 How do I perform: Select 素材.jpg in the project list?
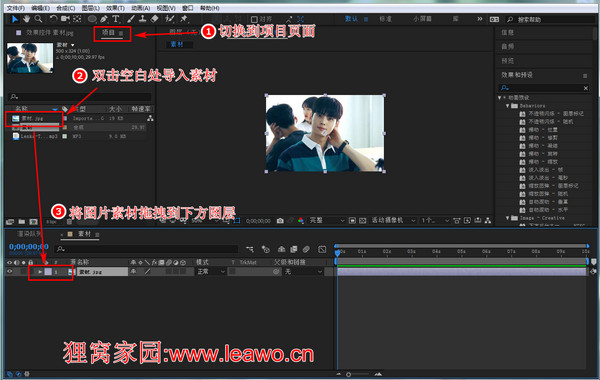[x=34, y=119]
